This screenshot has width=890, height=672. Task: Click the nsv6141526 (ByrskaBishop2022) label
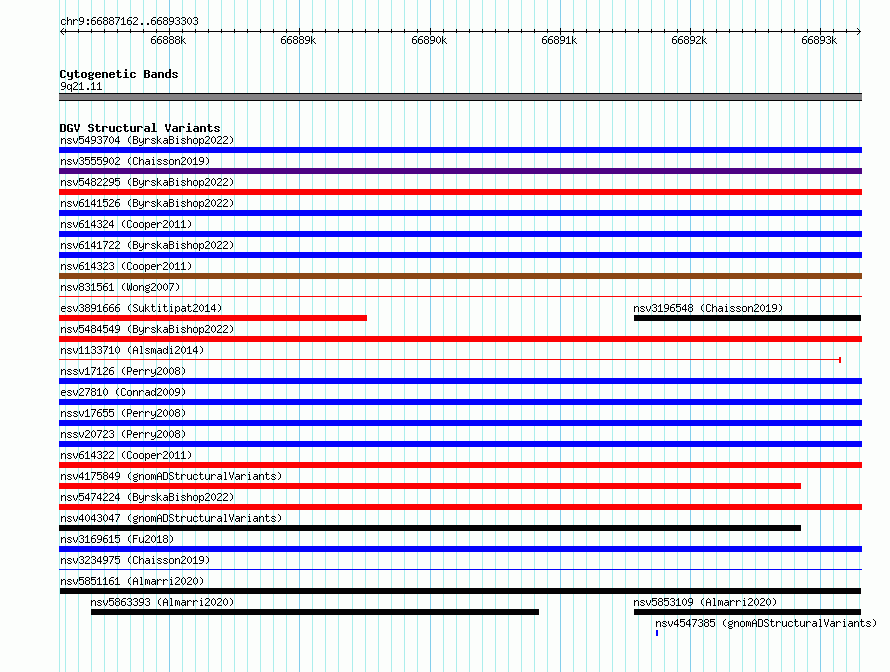pos(147,203)
